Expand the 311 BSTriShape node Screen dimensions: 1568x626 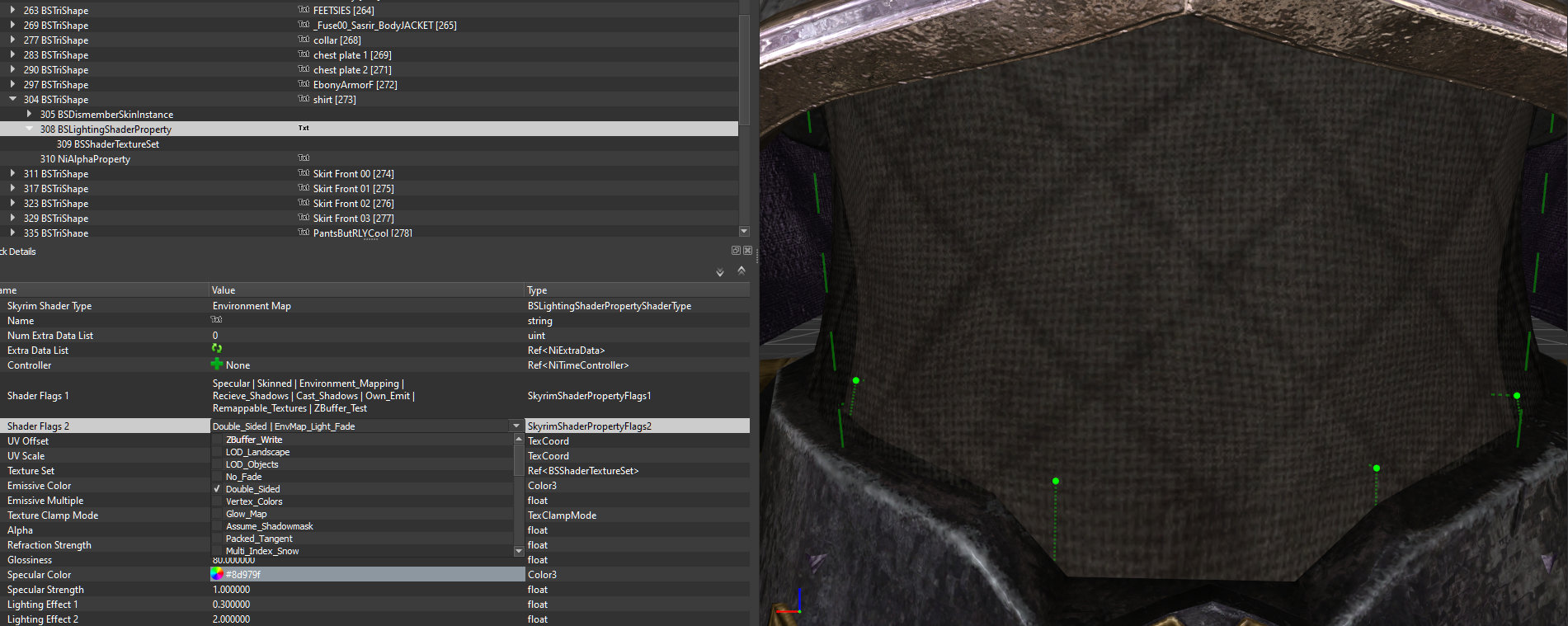(12, 173)
